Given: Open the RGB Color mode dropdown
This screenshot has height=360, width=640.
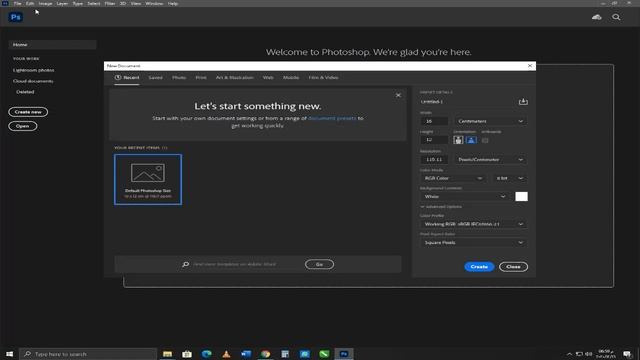Looking at the screenshot, I should [x=453, y=178].
